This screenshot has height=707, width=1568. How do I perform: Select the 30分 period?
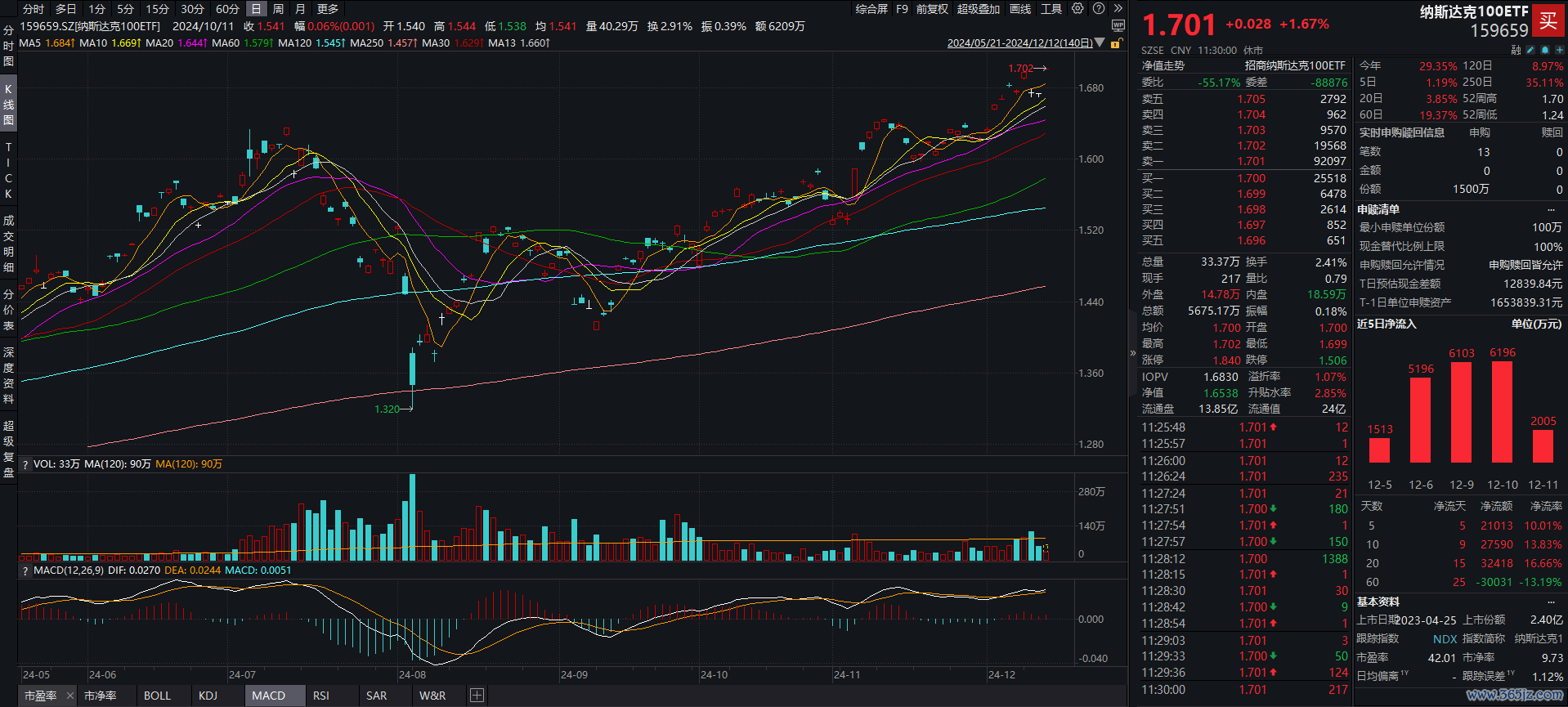[x=192, y=9]
